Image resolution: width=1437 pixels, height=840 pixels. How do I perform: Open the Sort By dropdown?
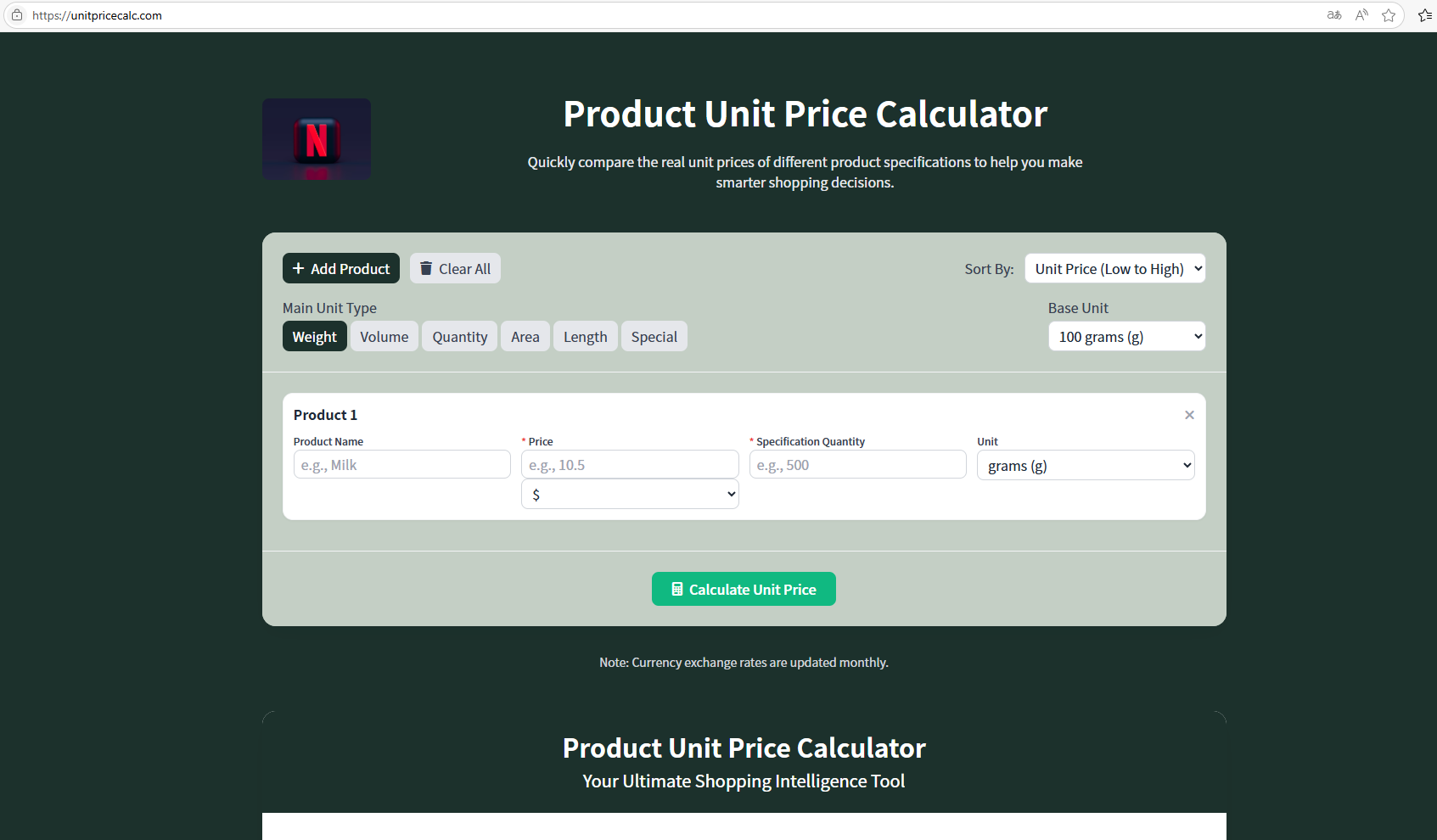coord(1114,269)
